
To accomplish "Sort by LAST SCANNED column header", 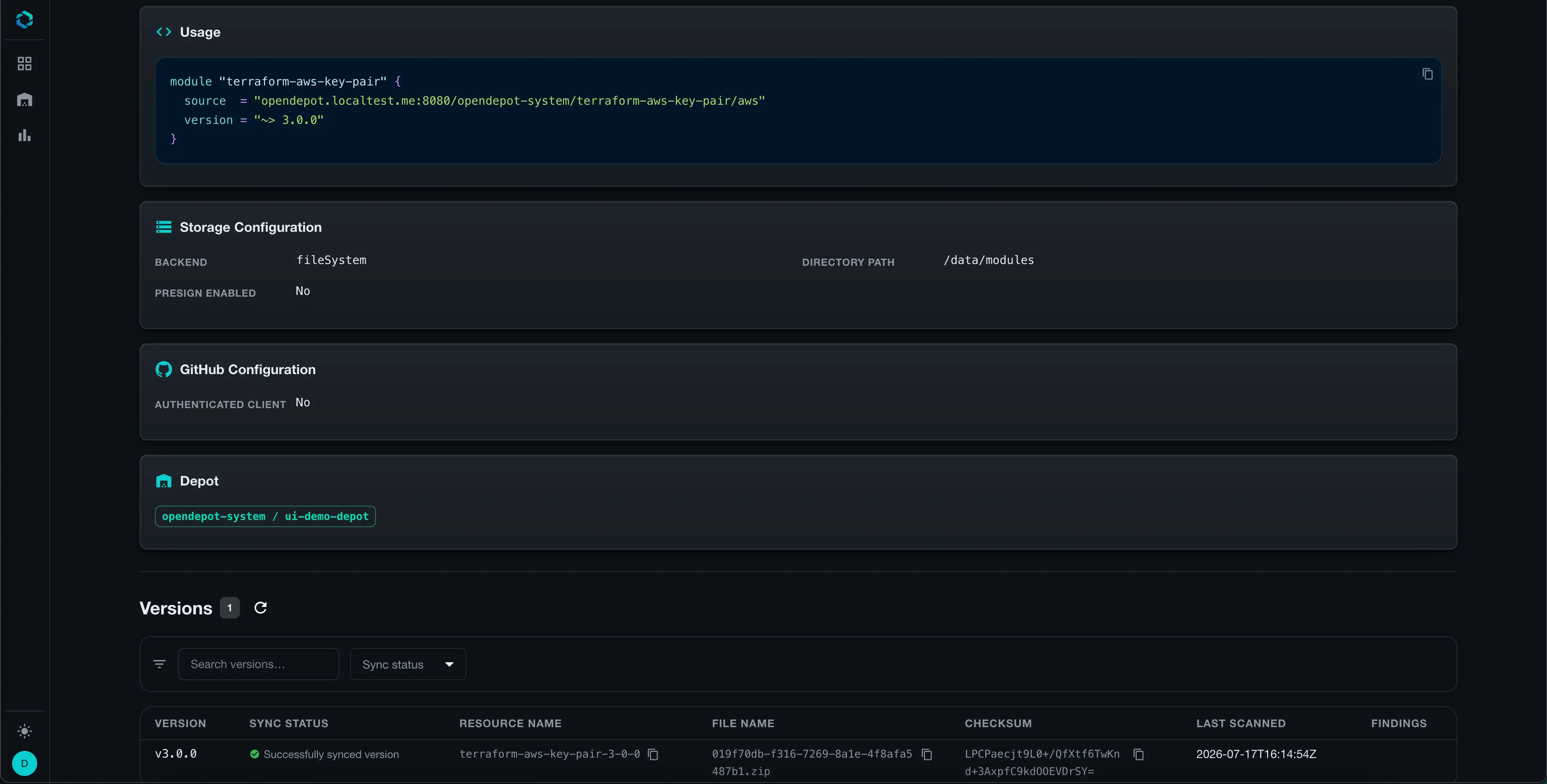I will pos(1241,724).
